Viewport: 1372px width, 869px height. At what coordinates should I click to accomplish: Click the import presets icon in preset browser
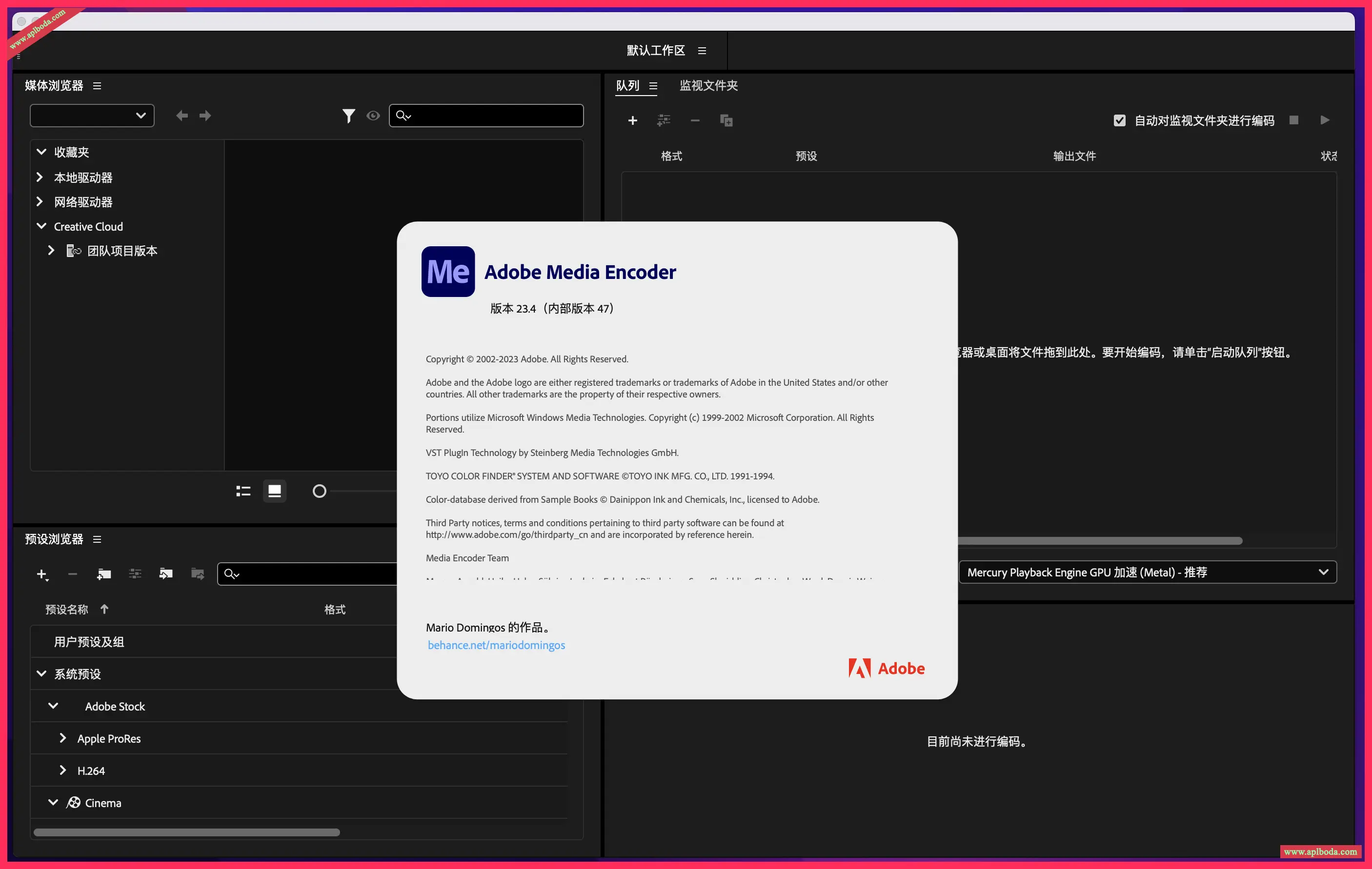(166, 573)
